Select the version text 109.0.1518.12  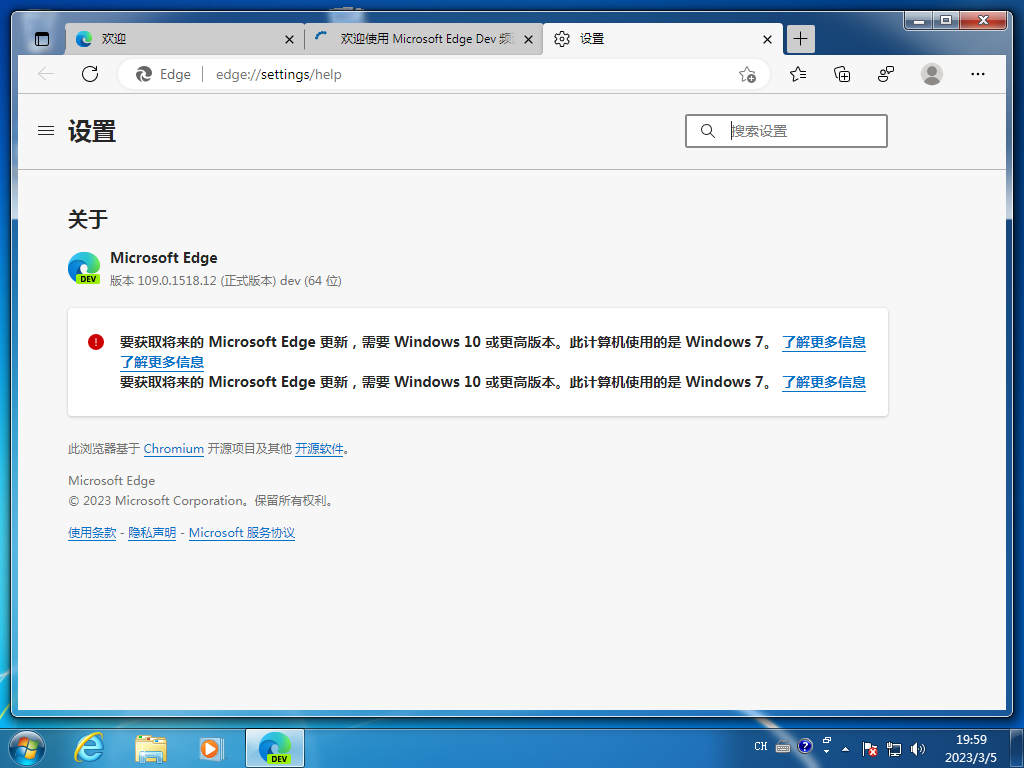177,281
